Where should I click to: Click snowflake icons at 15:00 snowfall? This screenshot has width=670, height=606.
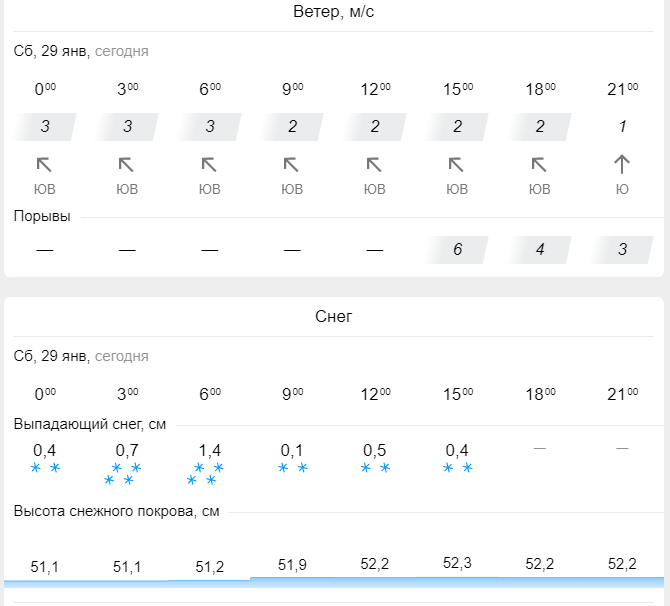pyautogui.click(x=457, y=468)
